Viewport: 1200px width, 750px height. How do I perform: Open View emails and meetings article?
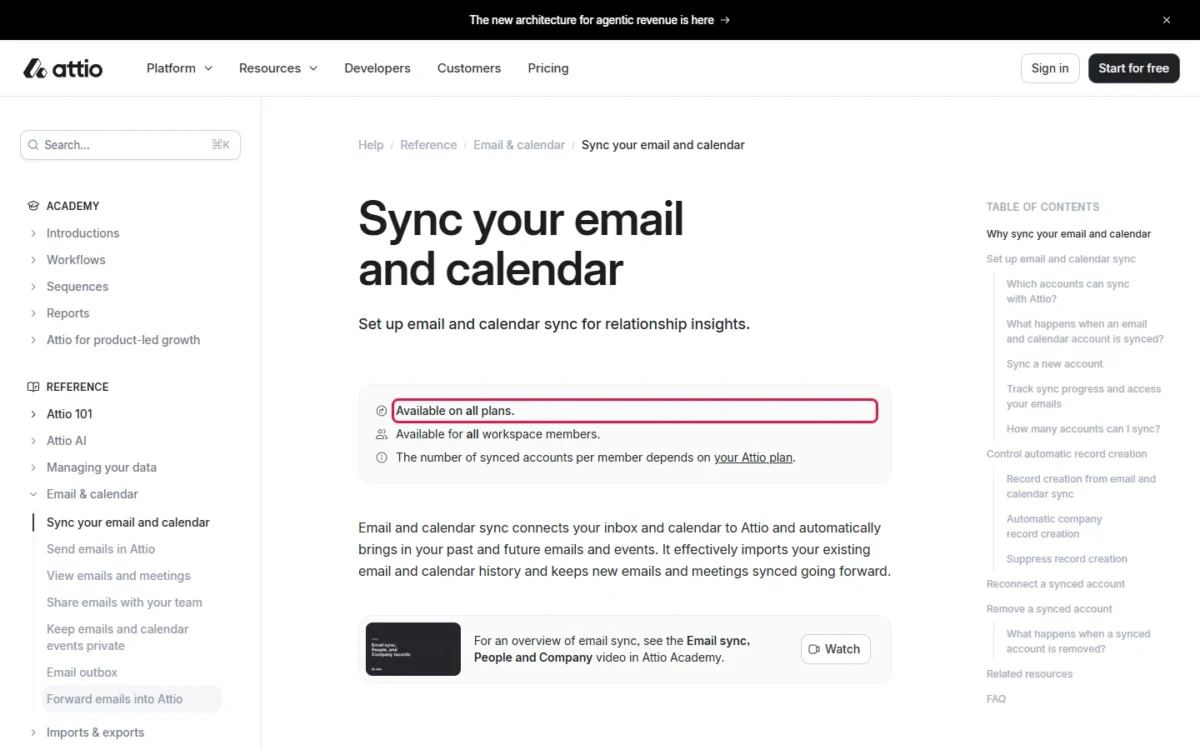(118, 576)
